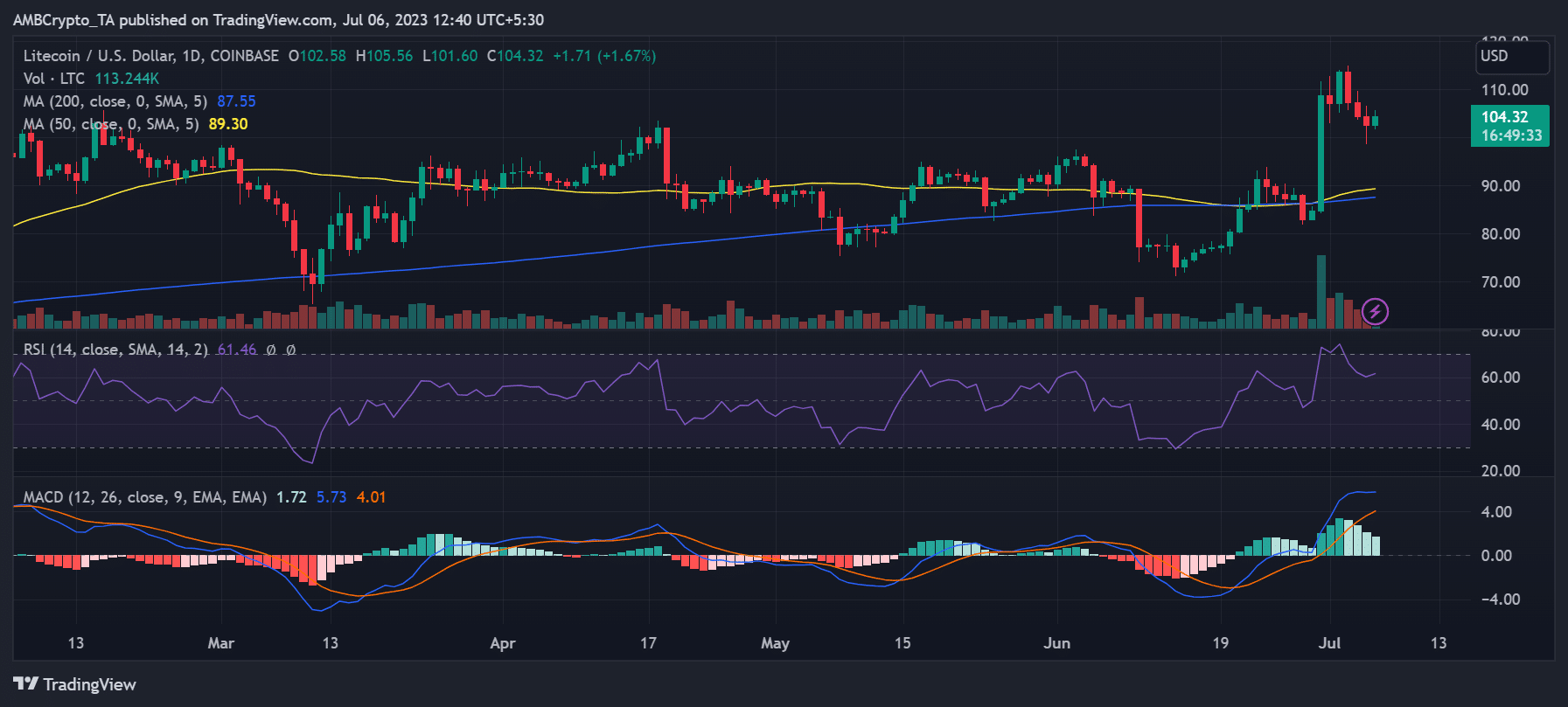Open the USD currency selector
Image resolution: width=1568 pixels, height=707 pixels.
tap(1511, 56)
